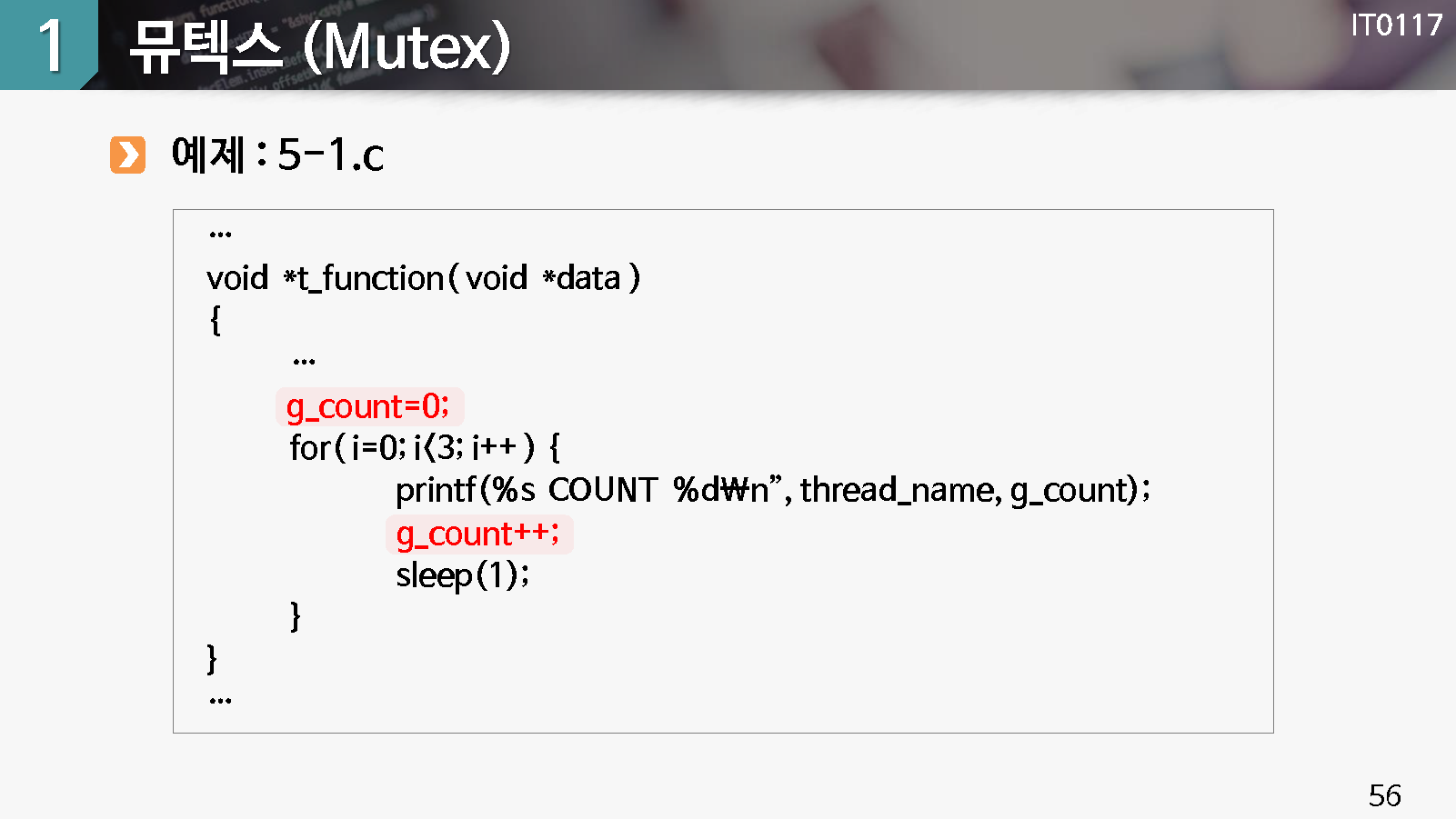The height and width of the screenshot is (819, 1456).
Task: Click the final ellipsis below the code
Action: pos(220,701)
